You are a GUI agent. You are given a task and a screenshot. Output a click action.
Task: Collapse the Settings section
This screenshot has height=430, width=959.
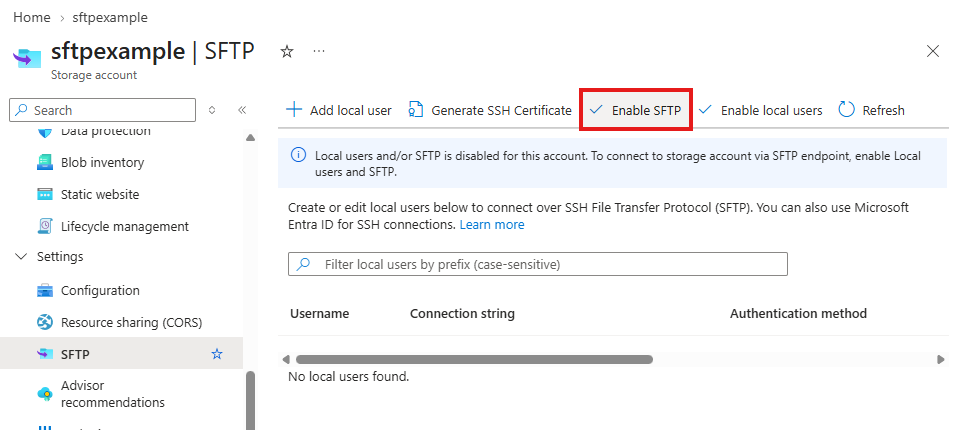[21, 256]
